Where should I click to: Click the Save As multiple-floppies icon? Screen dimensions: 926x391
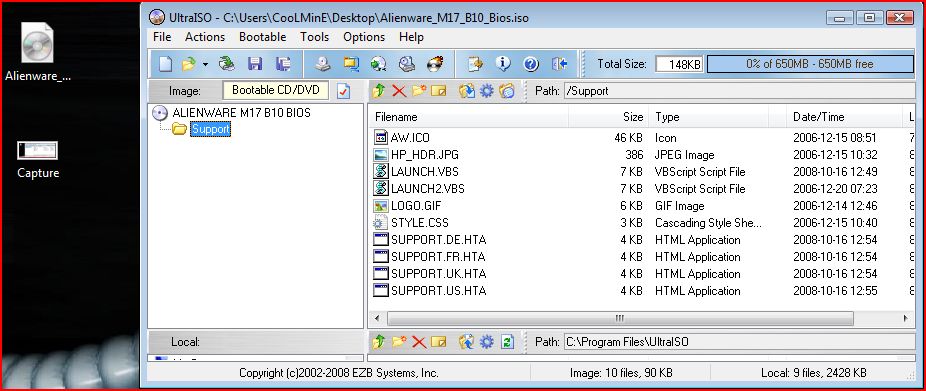[x=283, y=64]
